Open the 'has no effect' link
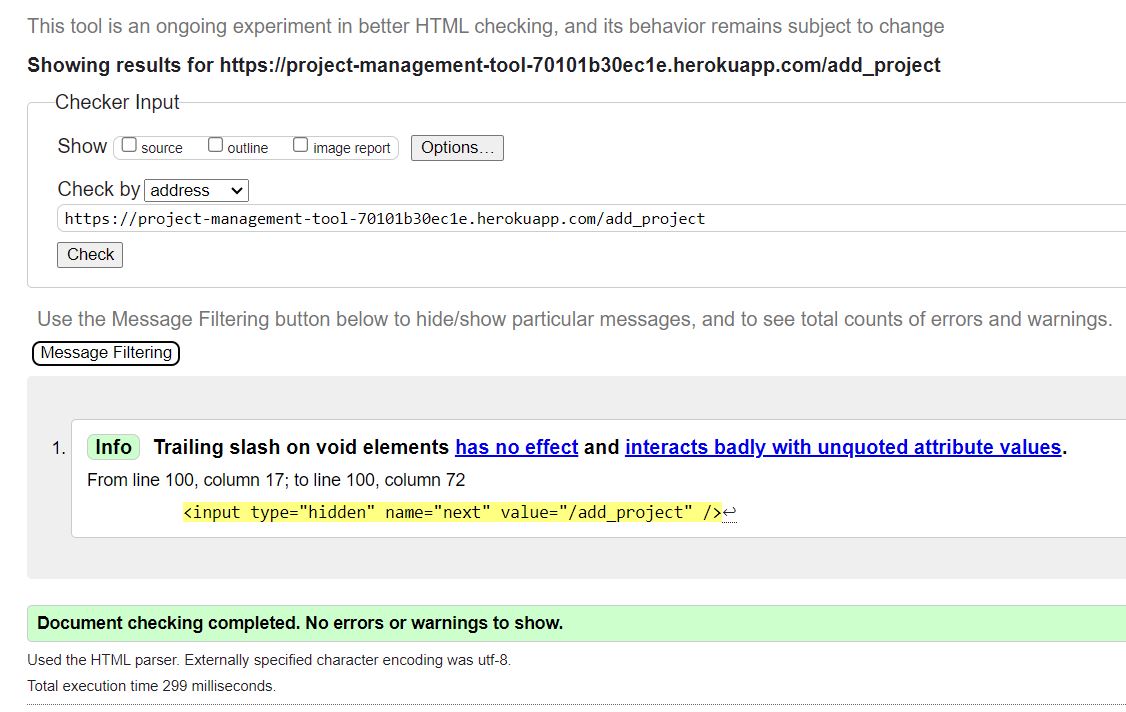 [516, 447]
